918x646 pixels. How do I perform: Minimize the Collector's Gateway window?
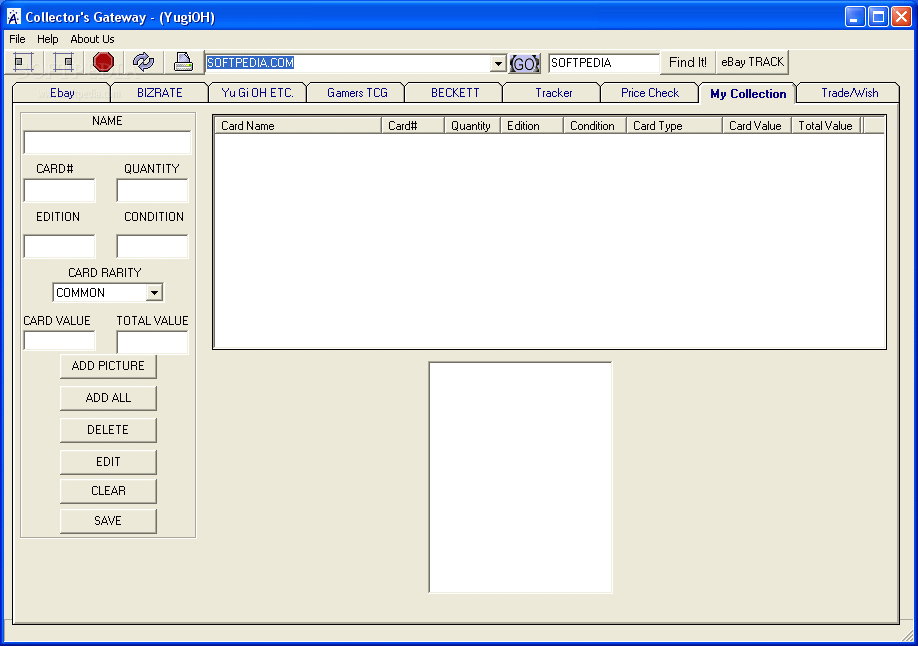pos(855,17)
